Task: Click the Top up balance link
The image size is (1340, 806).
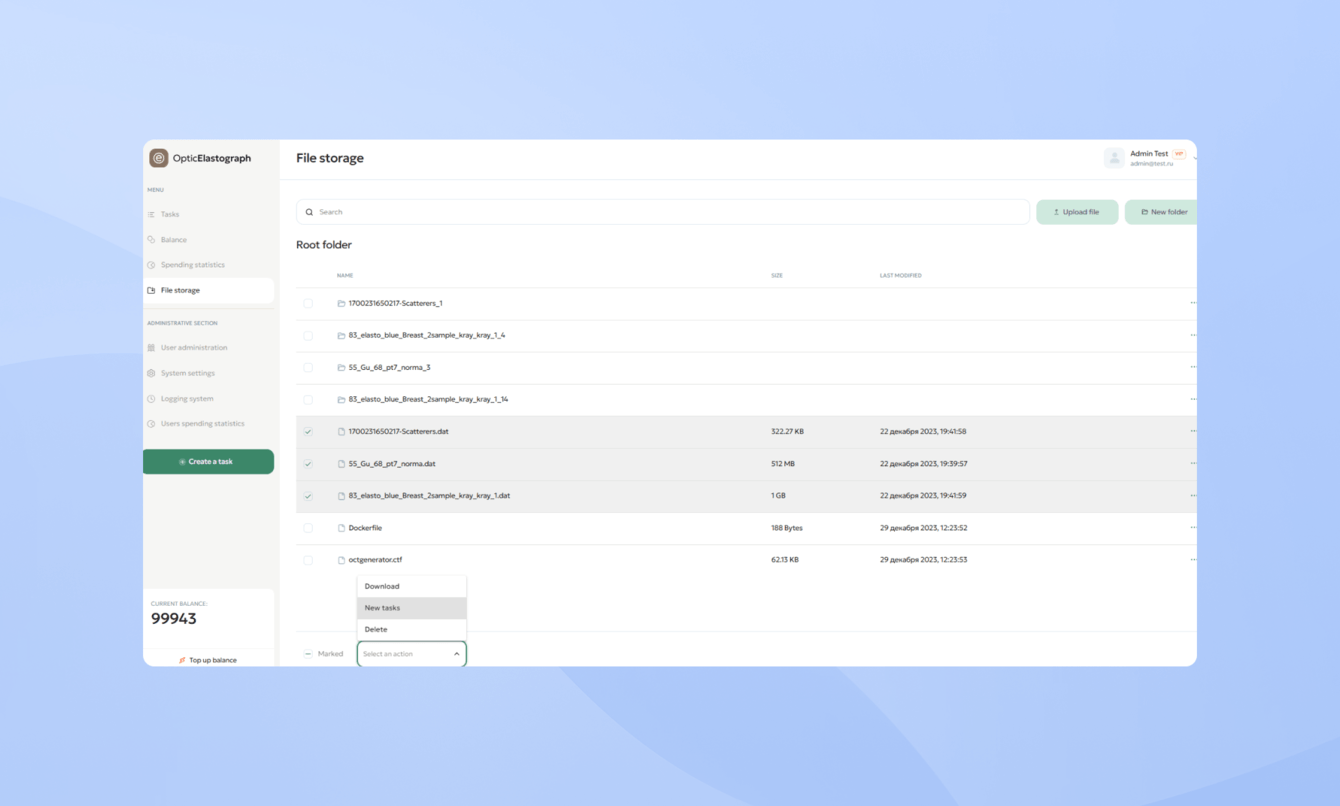Action: (x=208, y=660)
